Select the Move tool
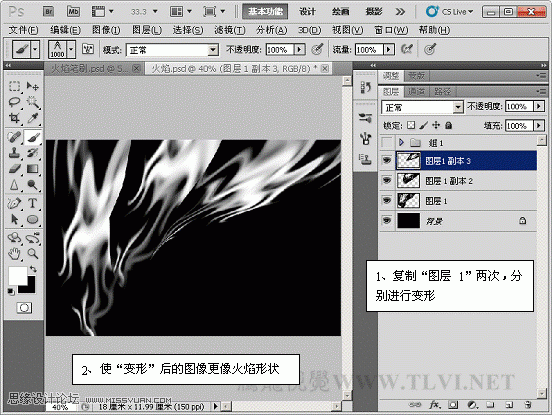The width and height of the screenshot is (552, 415). point(33,86)
